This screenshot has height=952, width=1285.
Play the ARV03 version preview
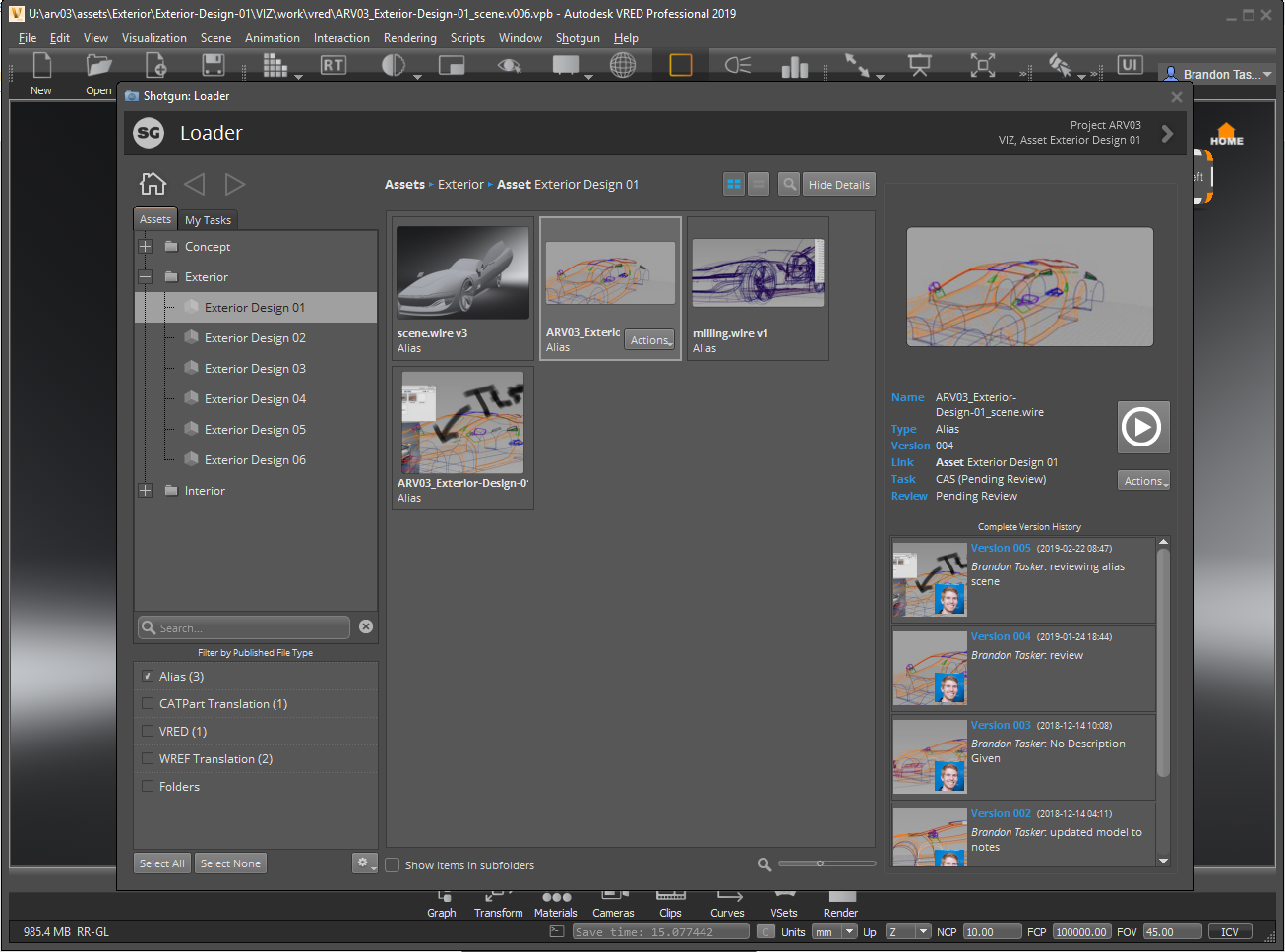point(1142,427)
